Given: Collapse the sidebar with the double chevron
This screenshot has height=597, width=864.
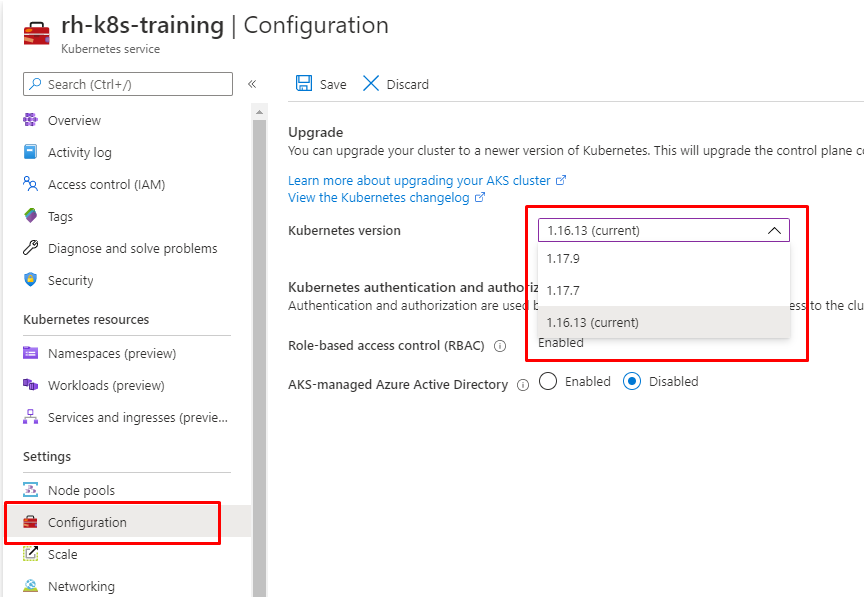Looking at the screenshot, I should (252, 84).
